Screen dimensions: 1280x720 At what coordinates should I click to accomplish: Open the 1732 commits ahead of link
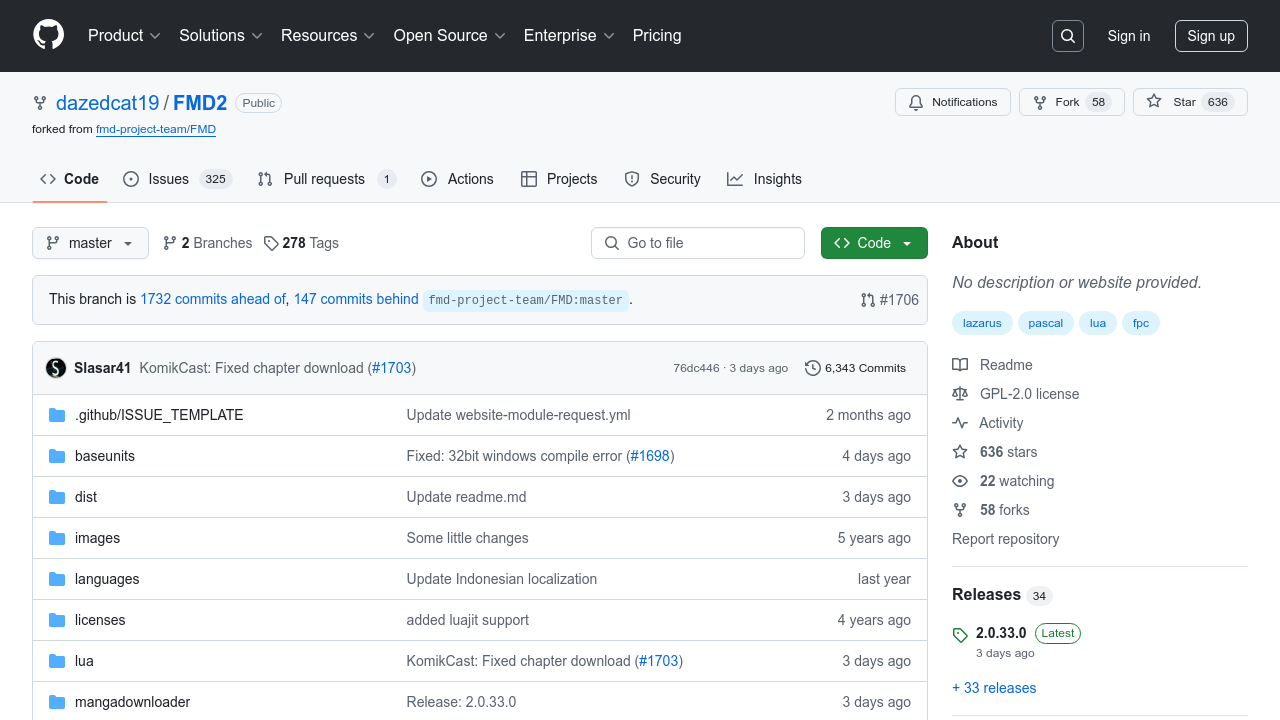(x=213, y=299)
